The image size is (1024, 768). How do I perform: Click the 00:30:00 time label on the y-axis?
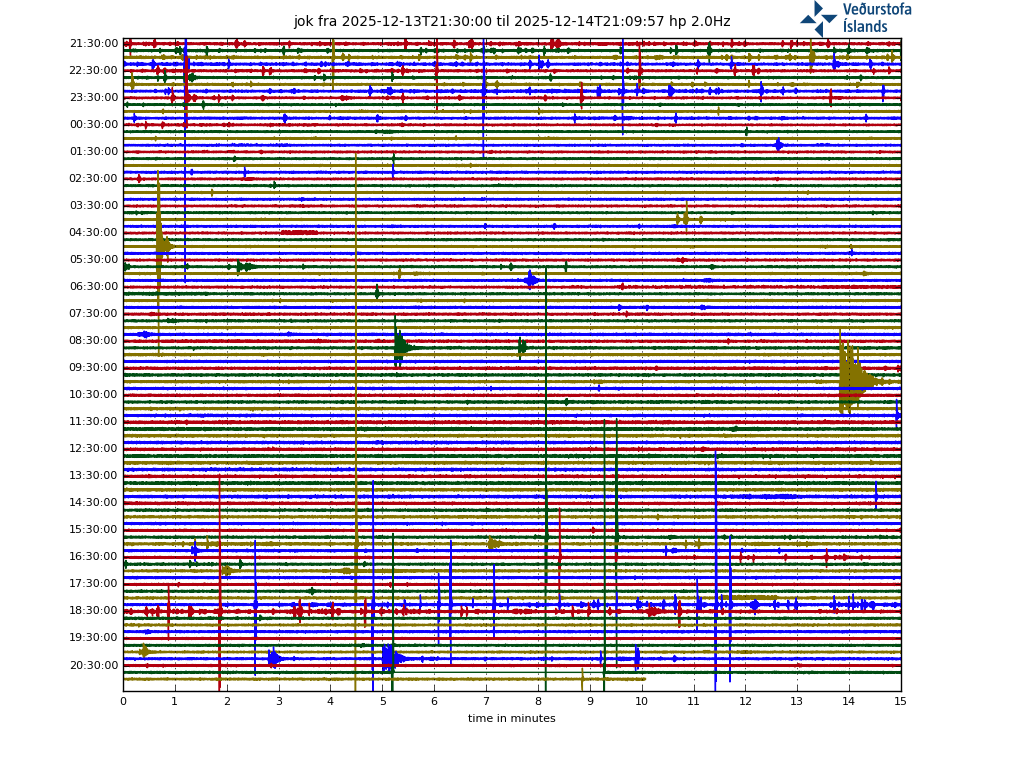pyautogui.click(x=94, y=125)
